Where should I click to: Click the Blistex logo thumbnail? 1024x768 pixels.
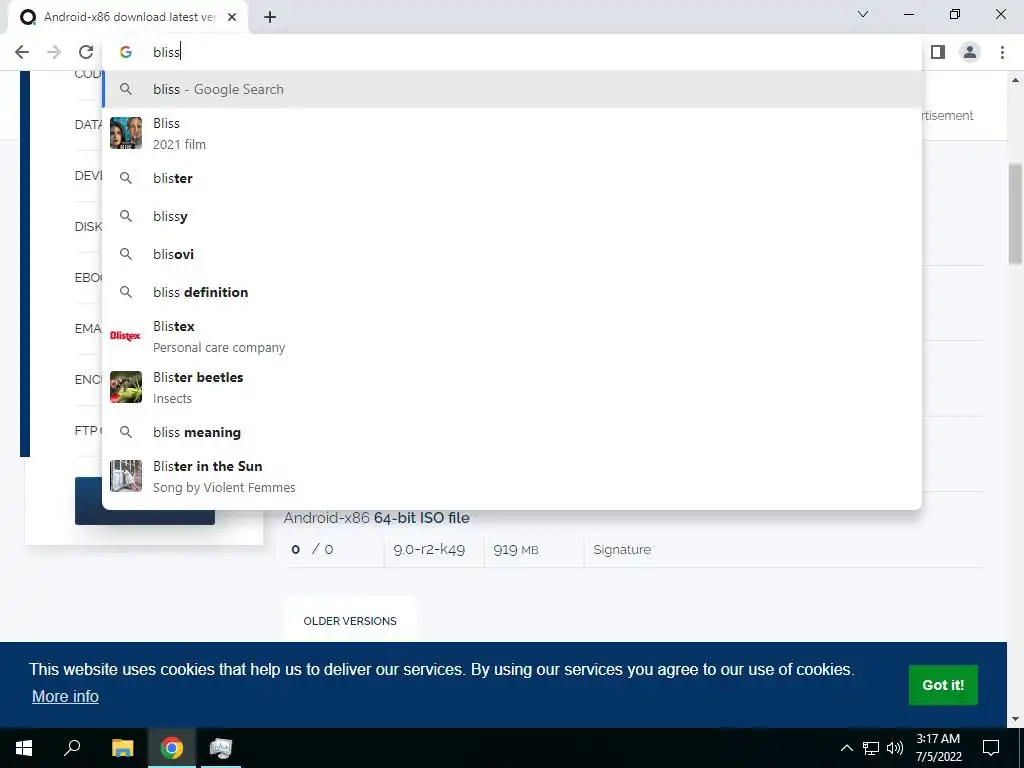click(x=126, y=336)
